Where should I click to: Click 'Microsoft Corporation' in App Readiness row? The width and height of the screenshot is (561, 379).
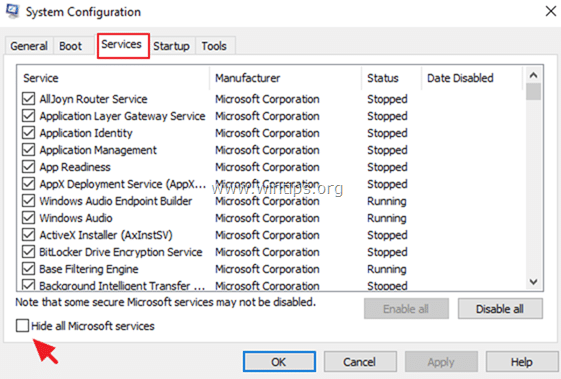click(x=267, y=167)
